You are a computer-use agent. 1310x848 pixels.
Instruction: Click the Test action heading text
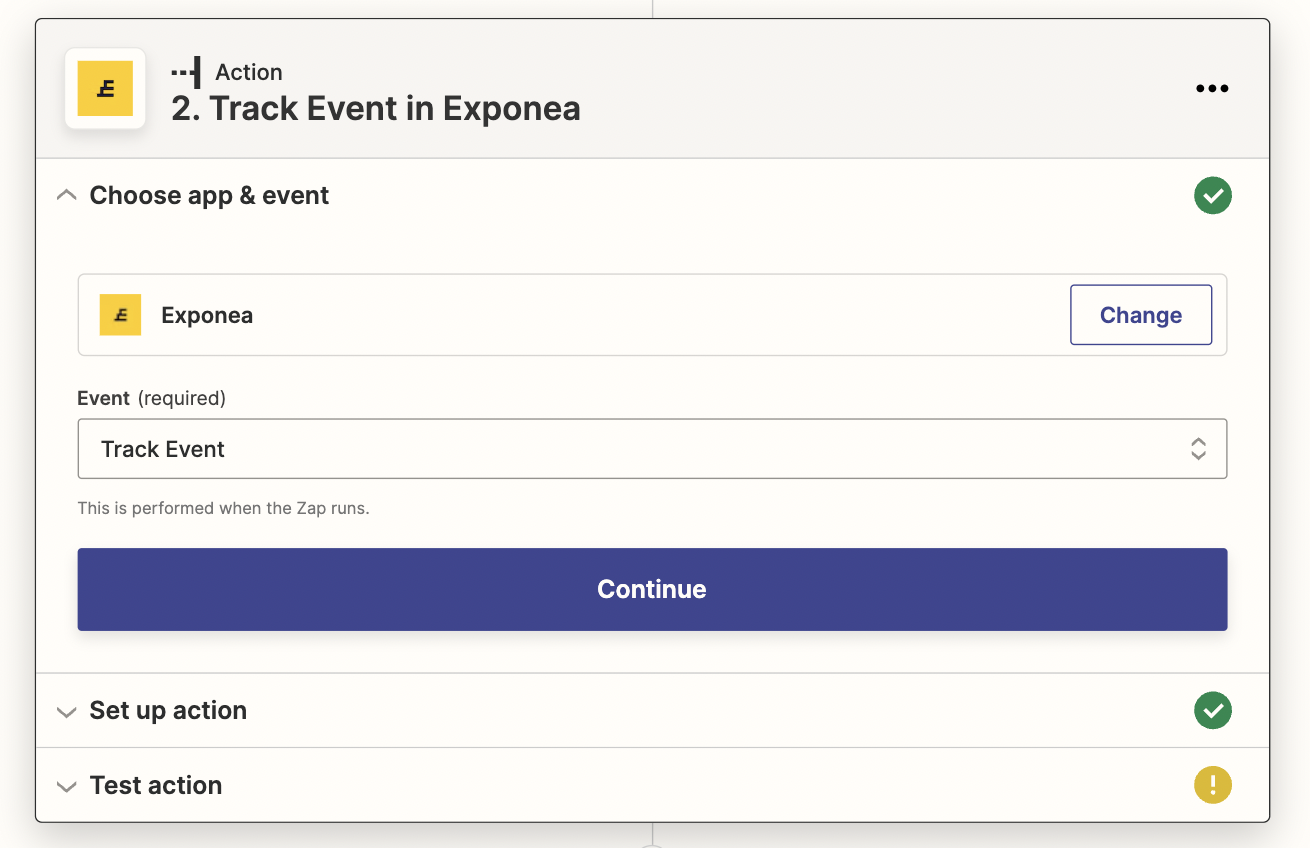[x=156, y=785]
